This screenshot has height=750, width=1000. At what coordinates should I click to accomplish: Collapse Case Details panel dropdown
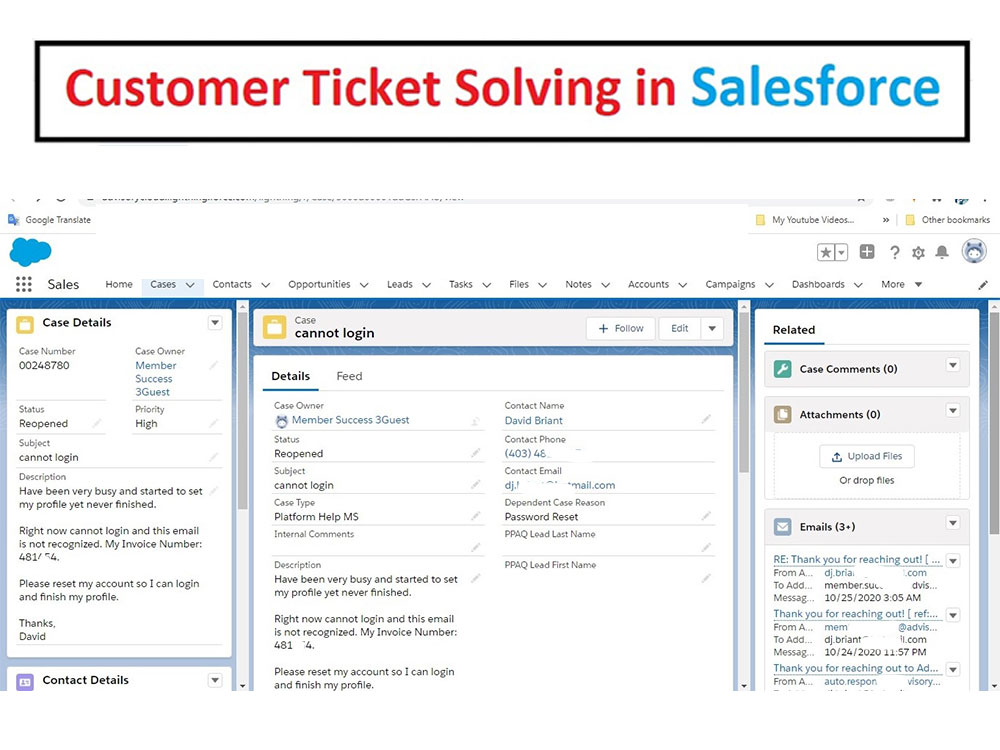[215, 323]
